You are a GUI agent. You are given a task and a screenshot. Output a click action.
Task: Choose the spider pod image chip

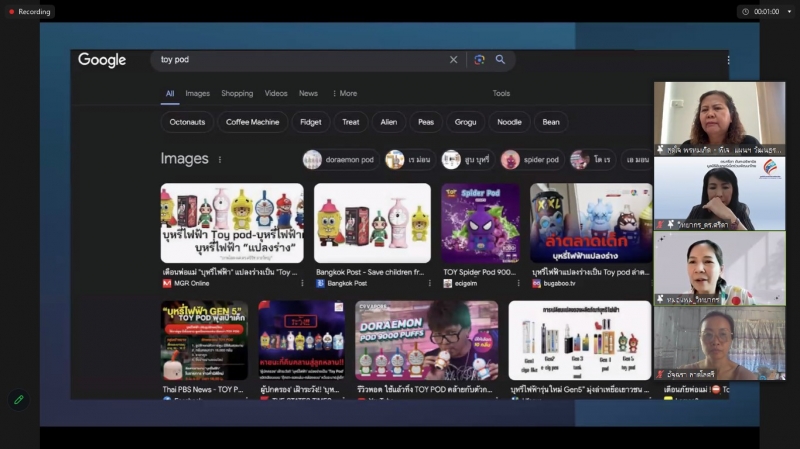pyautogui.click(x=533, y=160)
